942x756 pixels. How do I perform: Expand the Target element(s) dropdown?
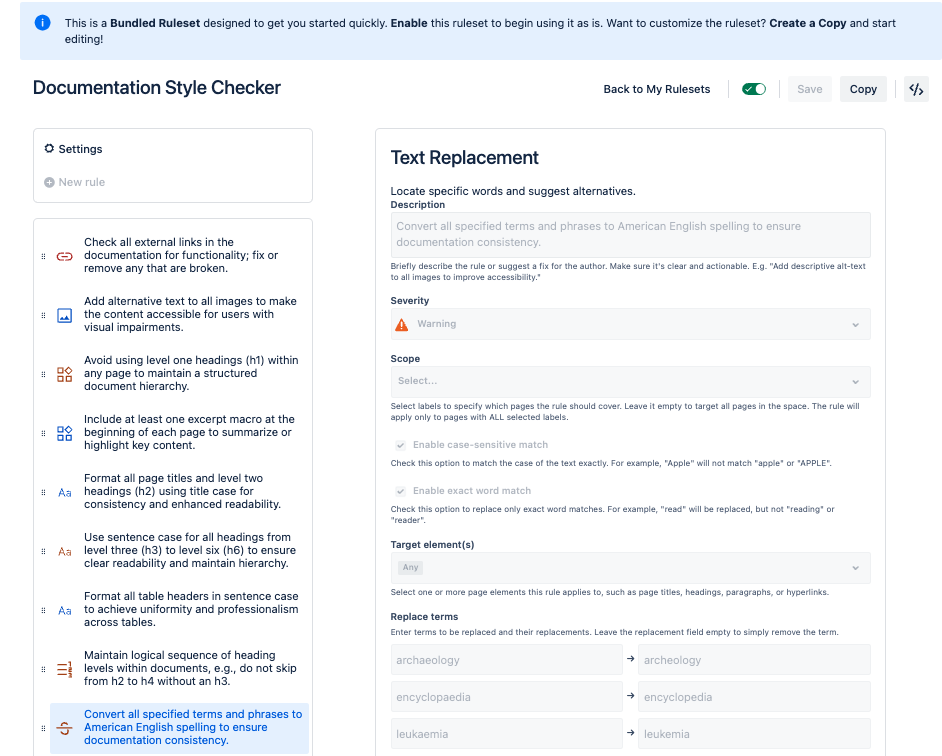[630, 568]
